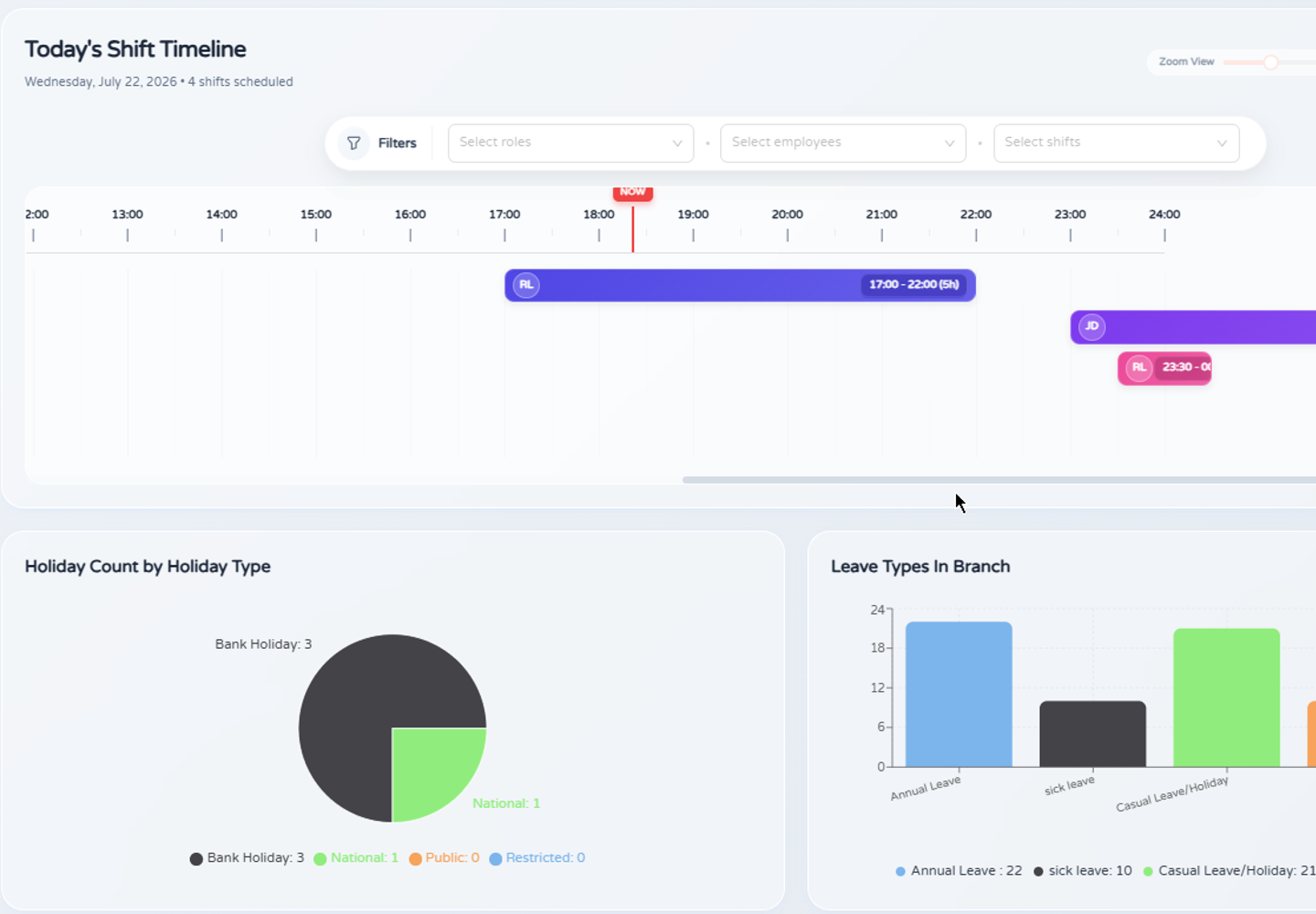Click the Bank Holiday: 3 pie label
This screenshot has height=914, width=1316.
pyautogui.click(x=263, y=644)
